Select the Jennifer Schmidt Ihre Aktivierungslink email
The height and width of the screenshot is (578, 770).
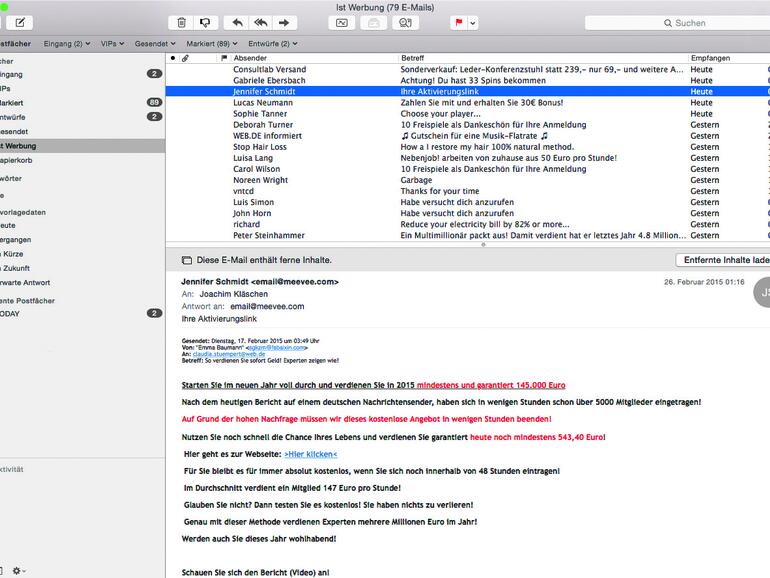[468, 91]
